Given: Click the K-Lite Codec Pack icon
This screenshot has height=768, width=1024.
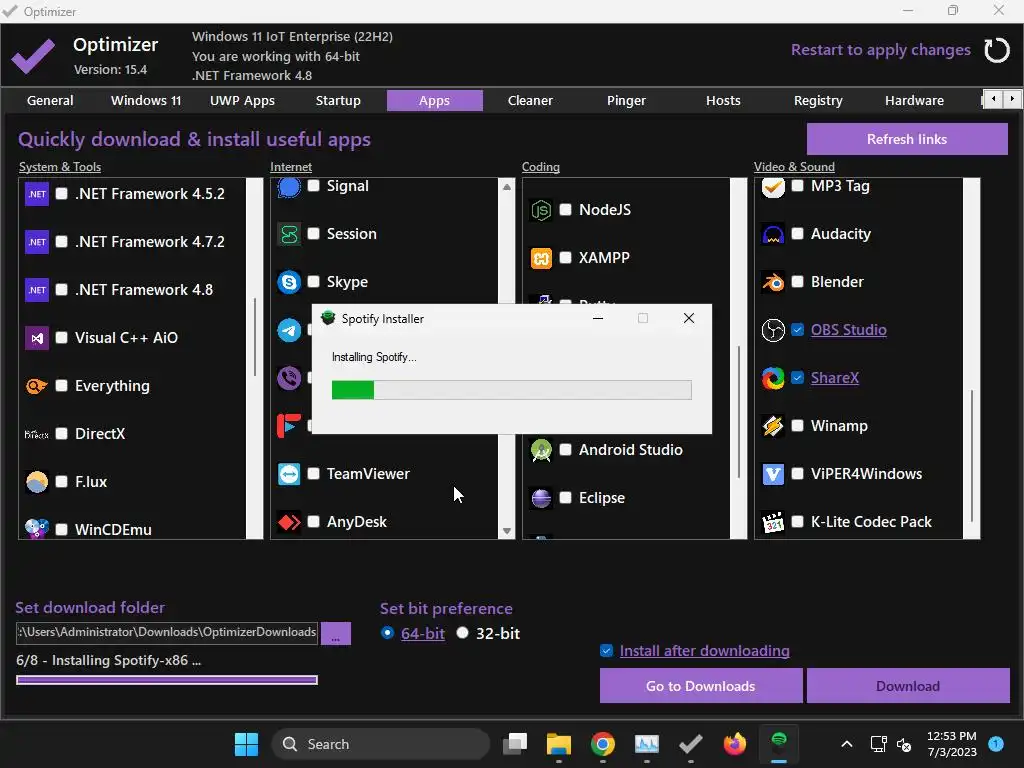Looking at the screenshot, I should pyautogui.click(x=773, y=522).
